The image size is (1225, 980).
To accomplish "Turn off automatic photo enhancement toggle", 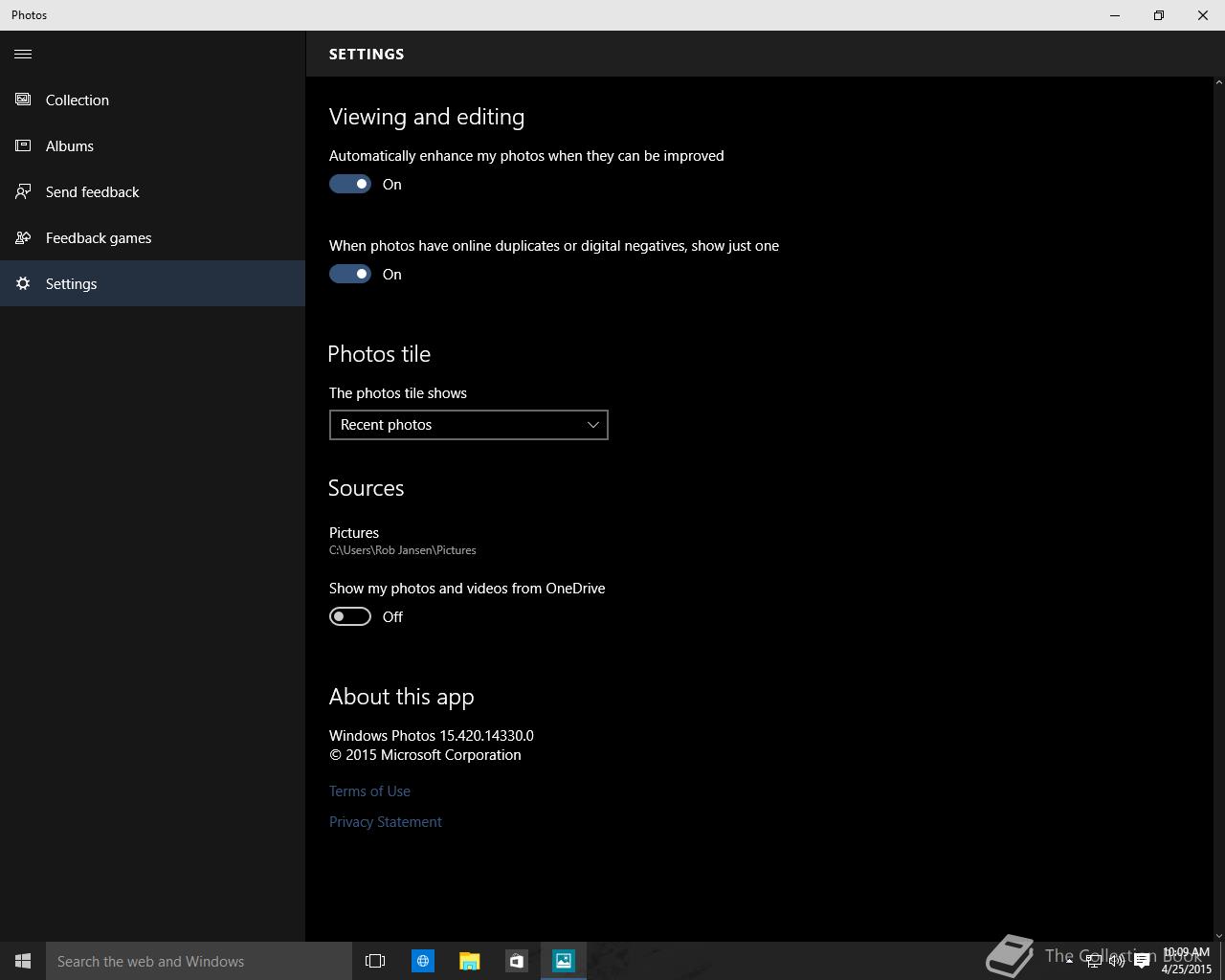I will coord(350,184).
